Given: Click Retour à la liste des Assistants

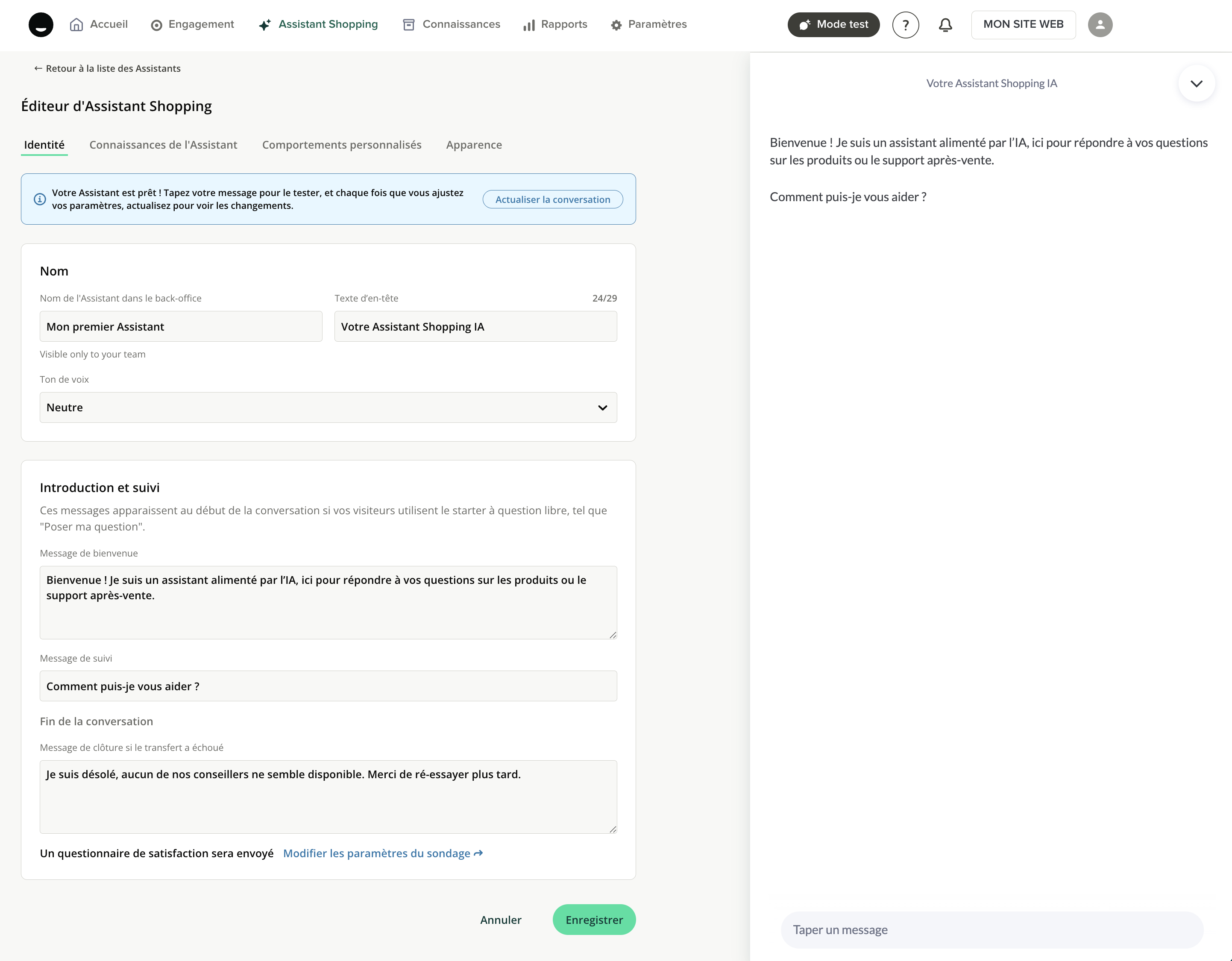Looking at the screenshot, I should click(107, 68).
